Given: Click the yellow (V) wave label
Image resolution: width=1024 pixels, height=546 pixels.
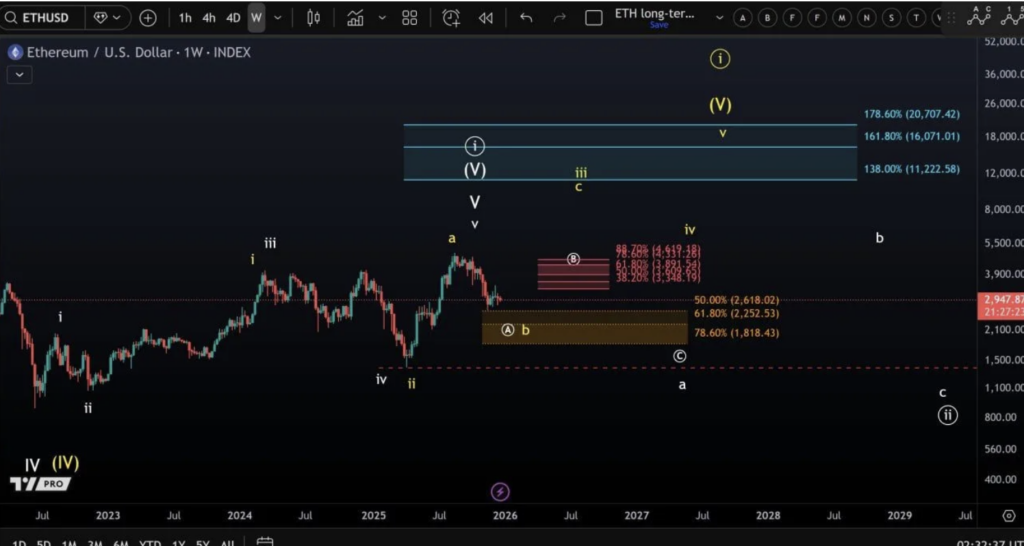Looking at the screenshot, I should click(720, 104).
